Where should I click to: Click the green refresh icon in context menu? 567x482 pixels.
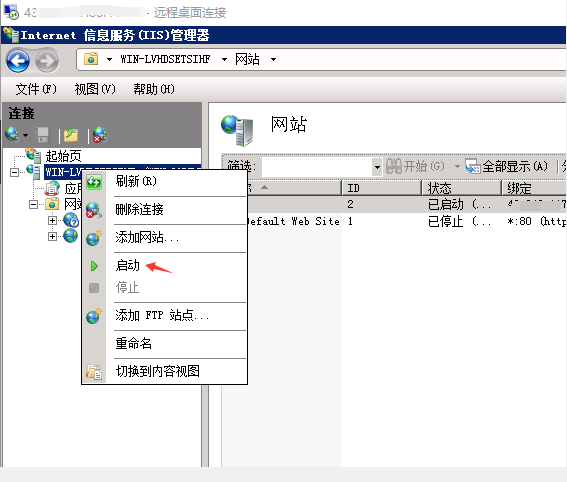[94, 182]
